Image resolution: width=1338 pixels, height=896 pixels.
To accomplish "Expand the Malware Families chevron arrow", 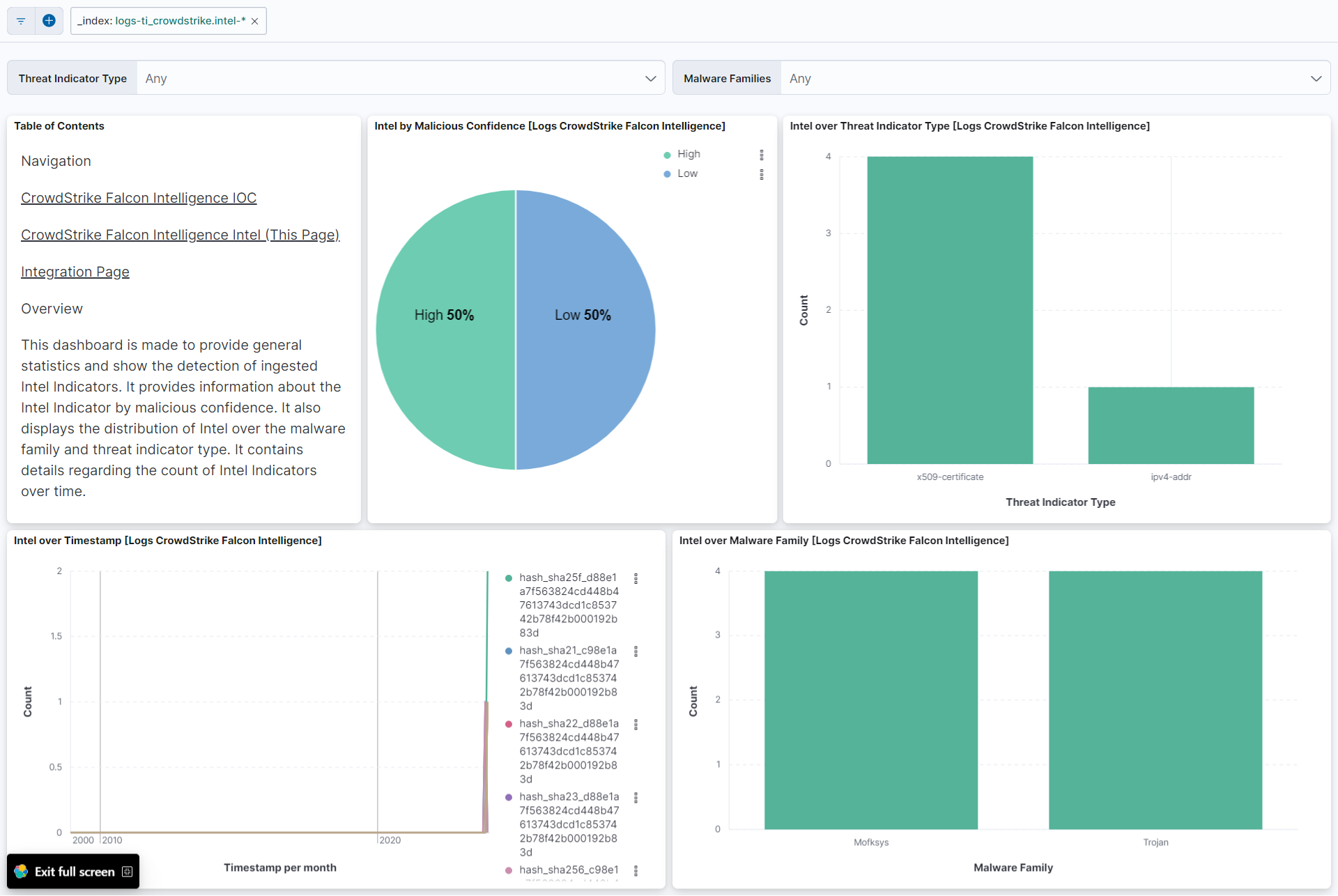I will click(x=1316, y=78).
